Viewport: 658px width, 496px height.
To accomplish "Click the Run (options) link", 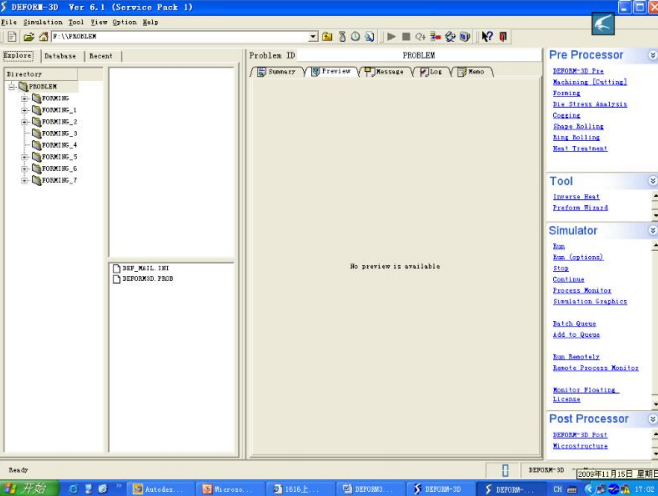I will 578,257.
